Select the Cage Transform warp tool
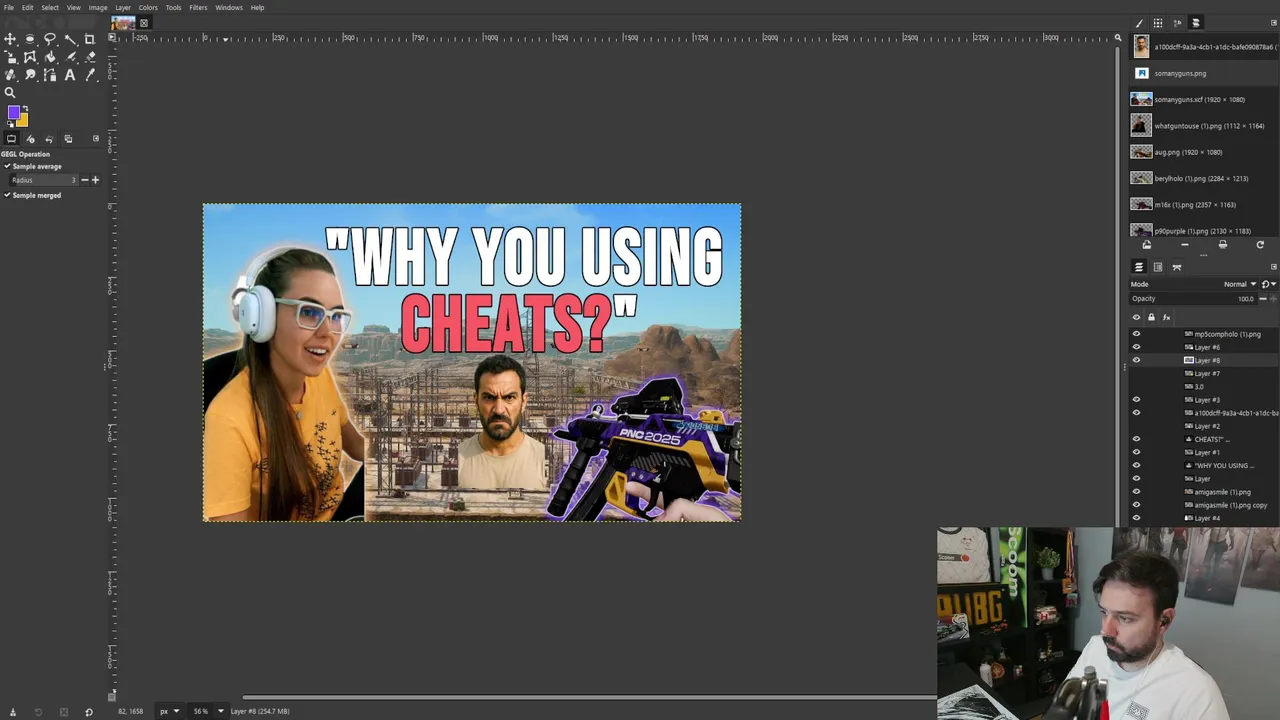The width and height of the screenshot is (1280, 720). 30,57
